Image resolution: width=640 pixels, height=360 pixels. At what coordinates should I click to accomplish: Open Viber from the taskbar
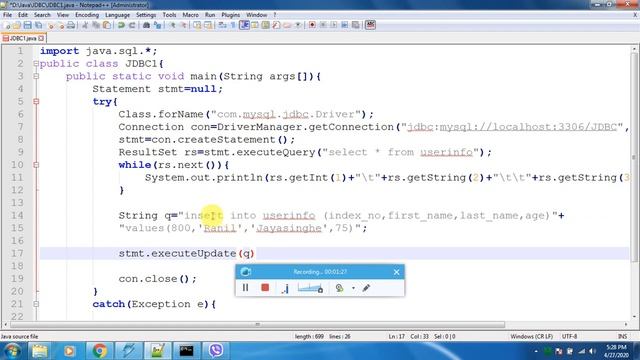pyautogui.click(x=216, y=351)
